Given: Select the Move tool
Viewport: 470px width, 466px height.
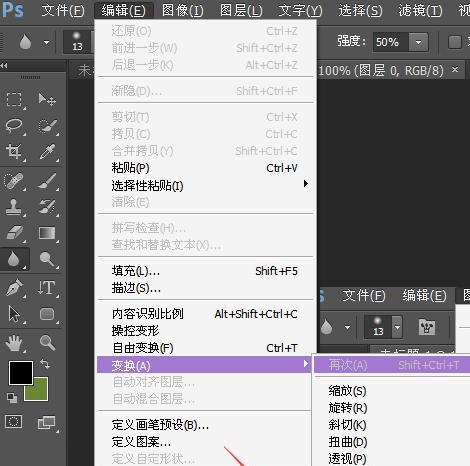Looking at the screenshot, I should pyautogui.click(x=47, y=99).
